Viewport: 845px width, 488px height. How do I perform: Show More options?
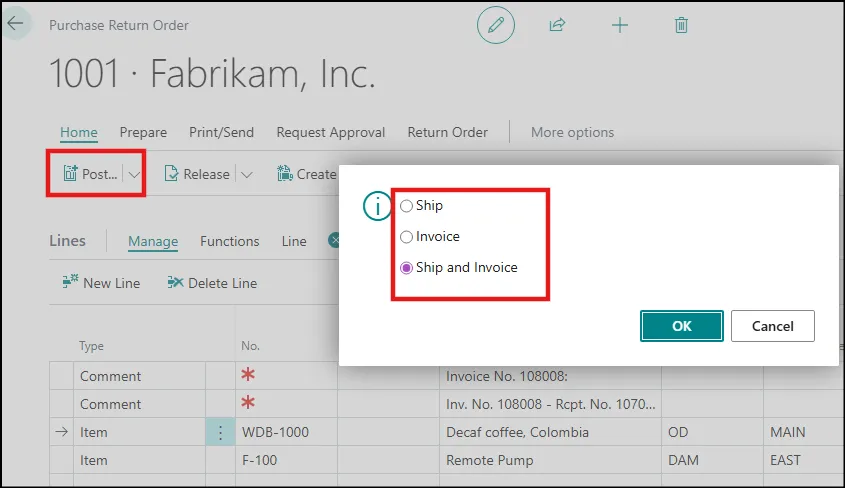[572, 133]
